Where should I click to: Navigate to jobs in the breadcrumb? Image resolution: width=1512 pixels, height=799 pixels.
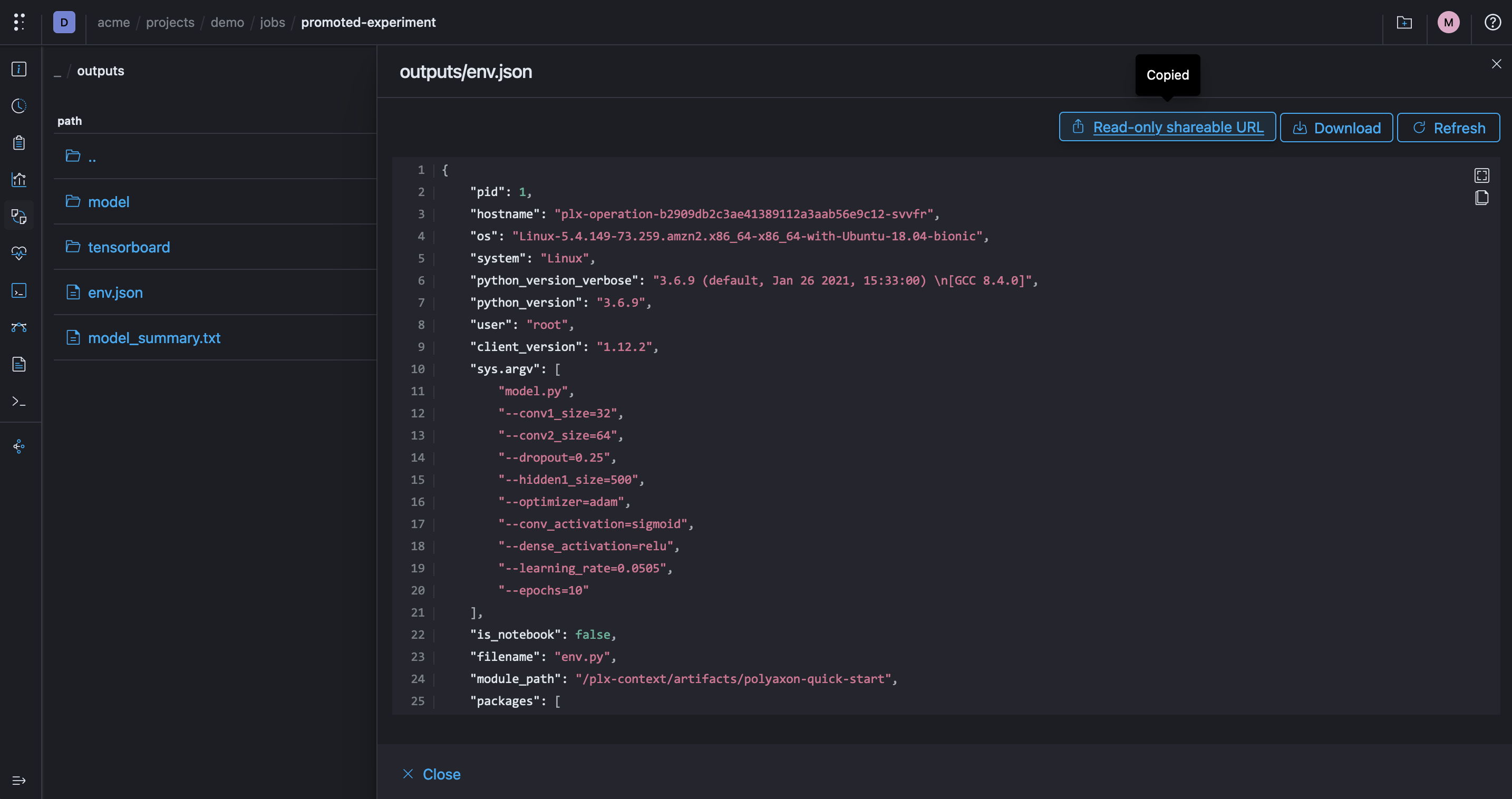(x=273, y=22)
